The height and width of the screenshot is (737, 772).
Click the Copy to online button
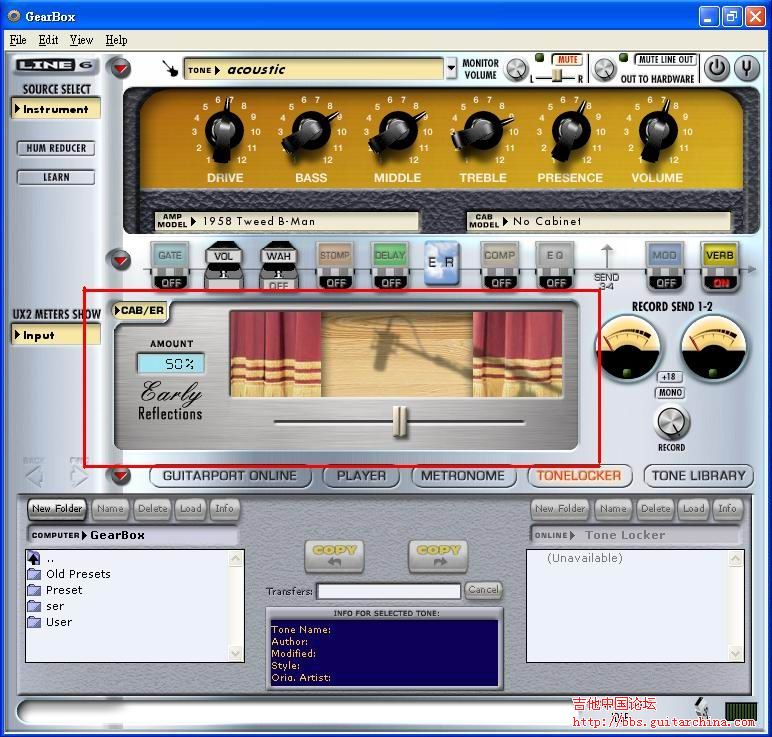tap(438, 556)
